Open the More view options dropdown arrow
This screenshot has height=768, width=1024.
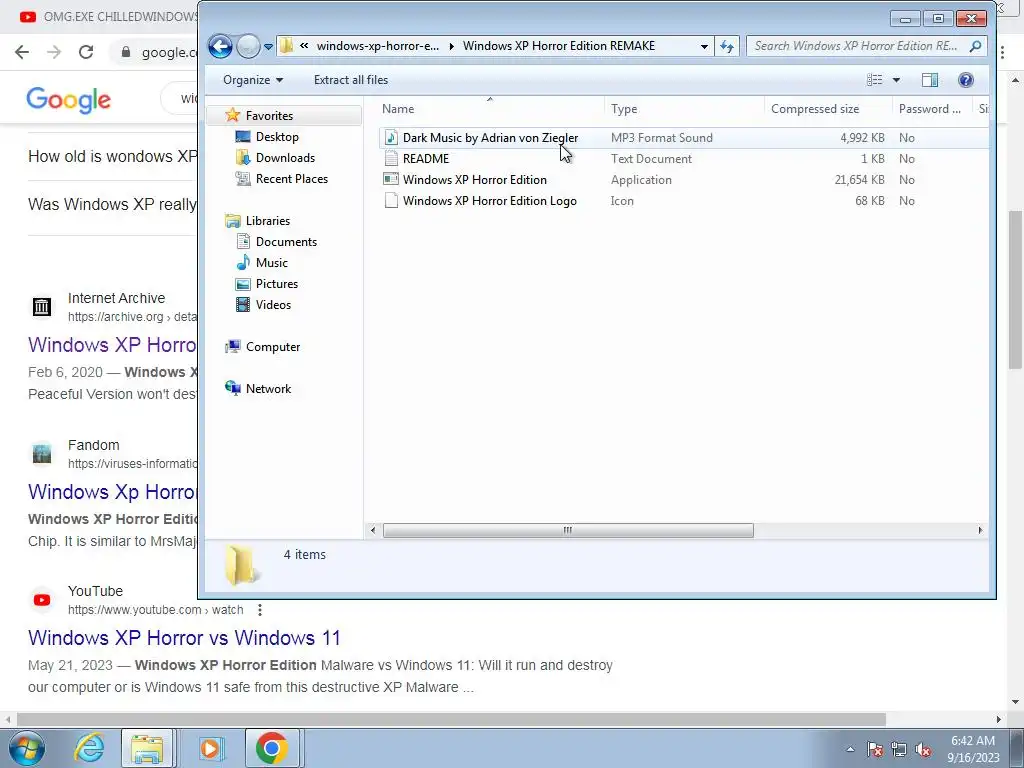[x=896, y=80]
